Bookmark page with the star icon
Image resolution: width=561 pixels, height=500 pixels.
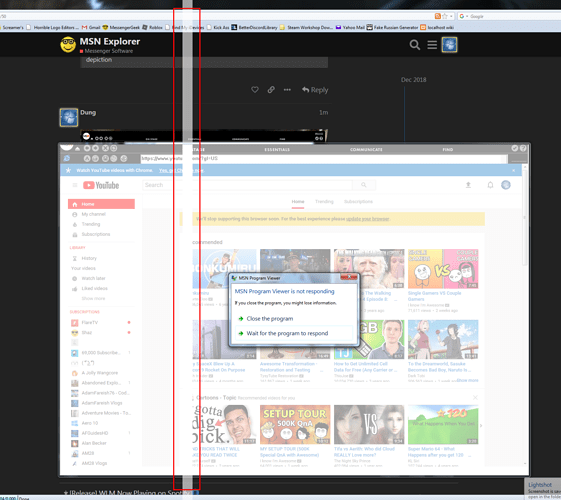point(445,16)
